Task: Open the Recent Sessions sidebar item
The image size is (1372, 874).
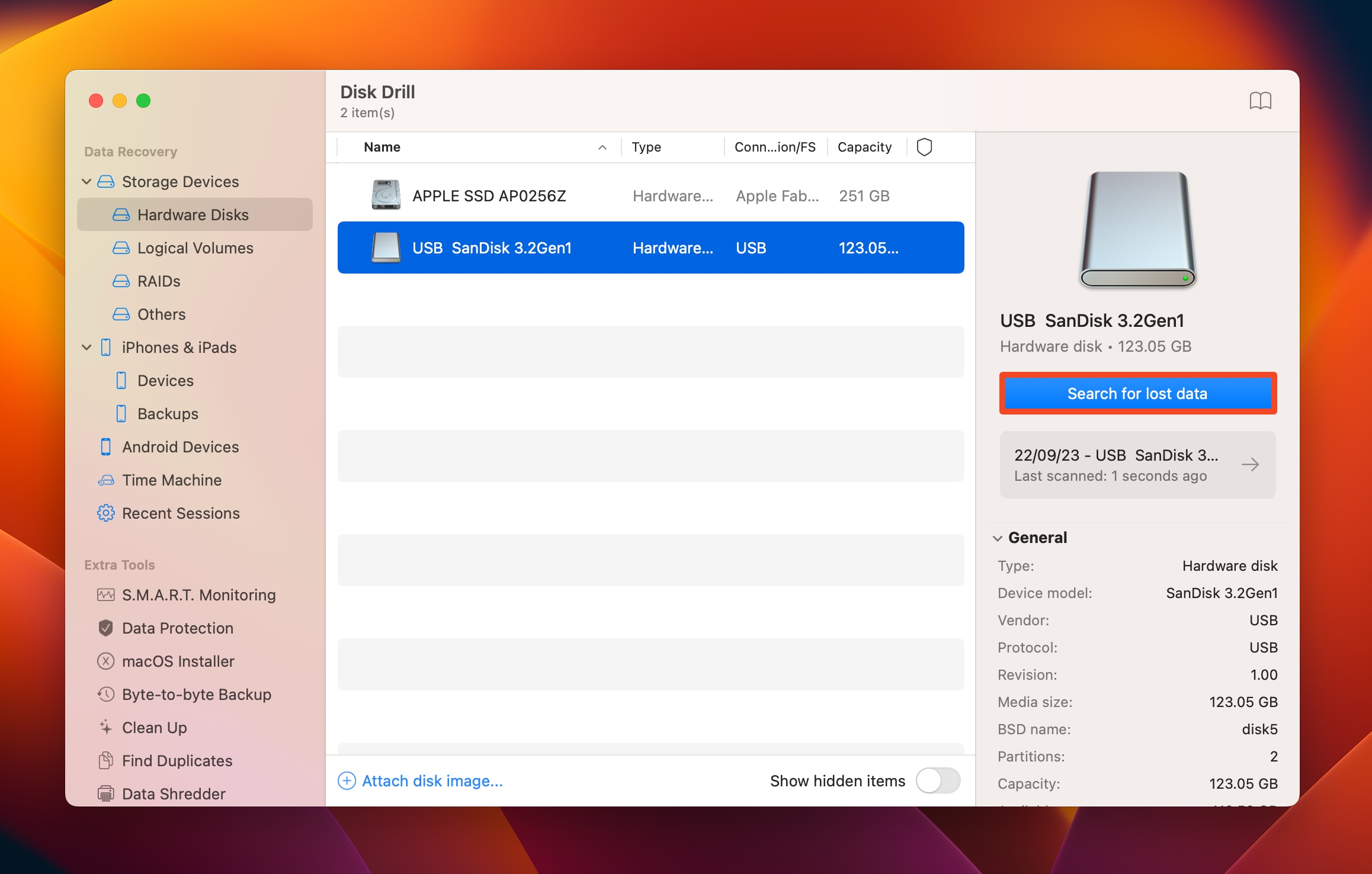Action: (x=181, y=514)
